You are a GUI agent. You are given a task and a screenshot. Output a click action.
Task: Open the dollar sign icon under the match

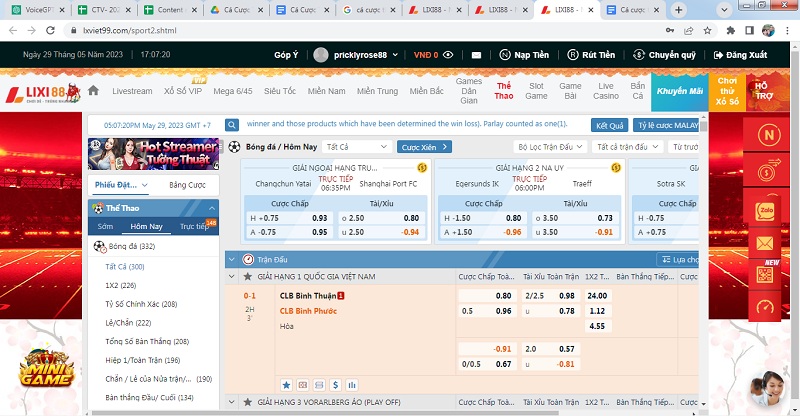click(x=335, y=385)
